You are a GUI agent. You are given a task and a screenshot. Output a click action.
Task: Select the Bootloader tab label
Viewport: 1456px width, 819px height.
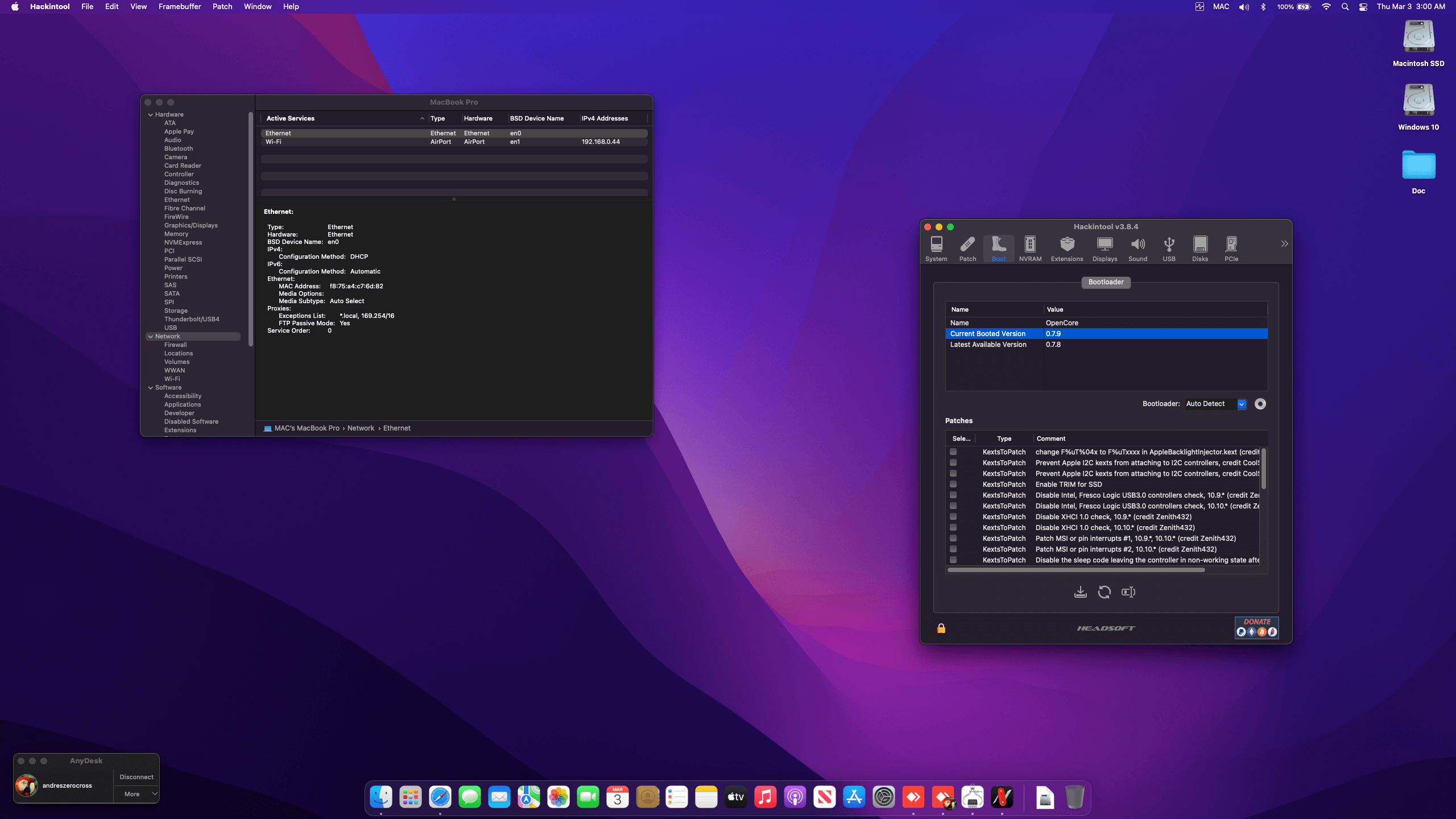(1106, 282)
